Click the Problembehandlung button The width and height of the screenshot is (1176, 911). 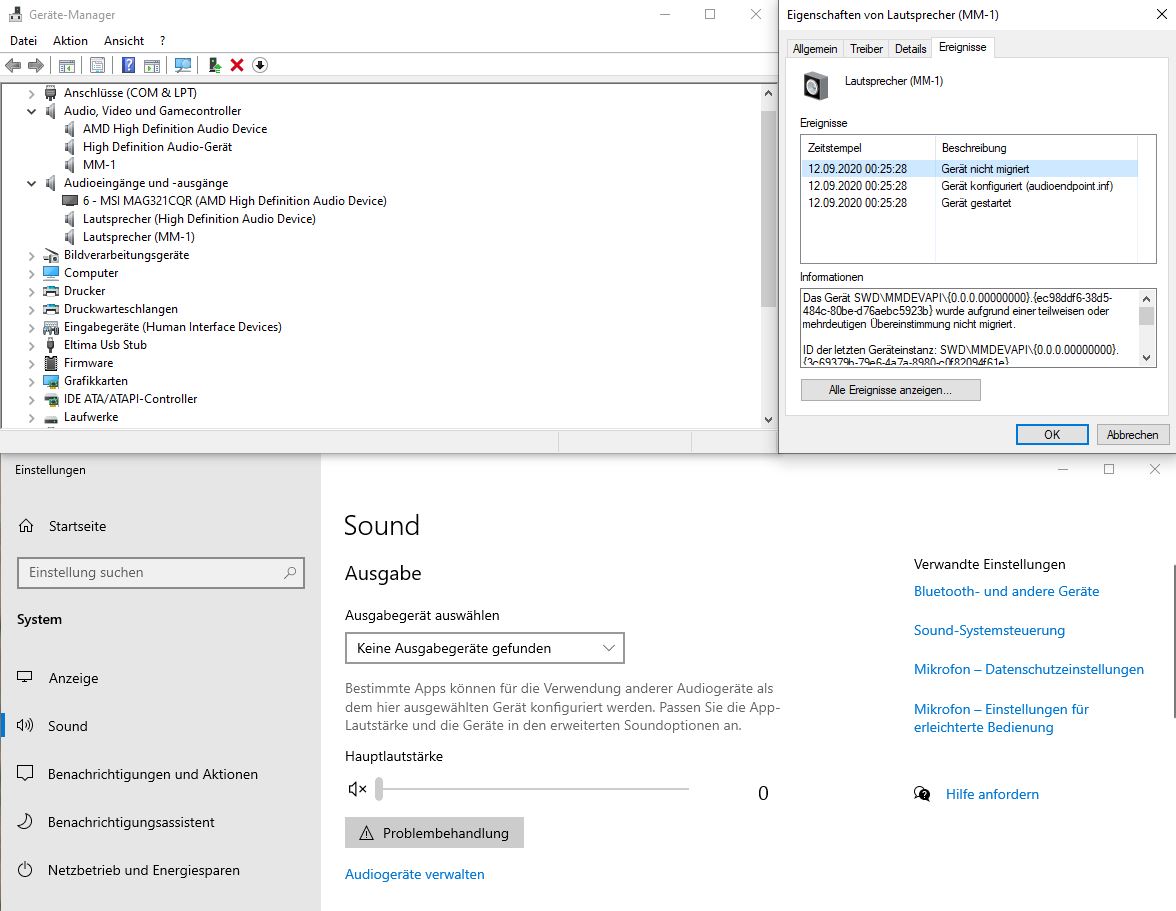[x=434, y=833]
